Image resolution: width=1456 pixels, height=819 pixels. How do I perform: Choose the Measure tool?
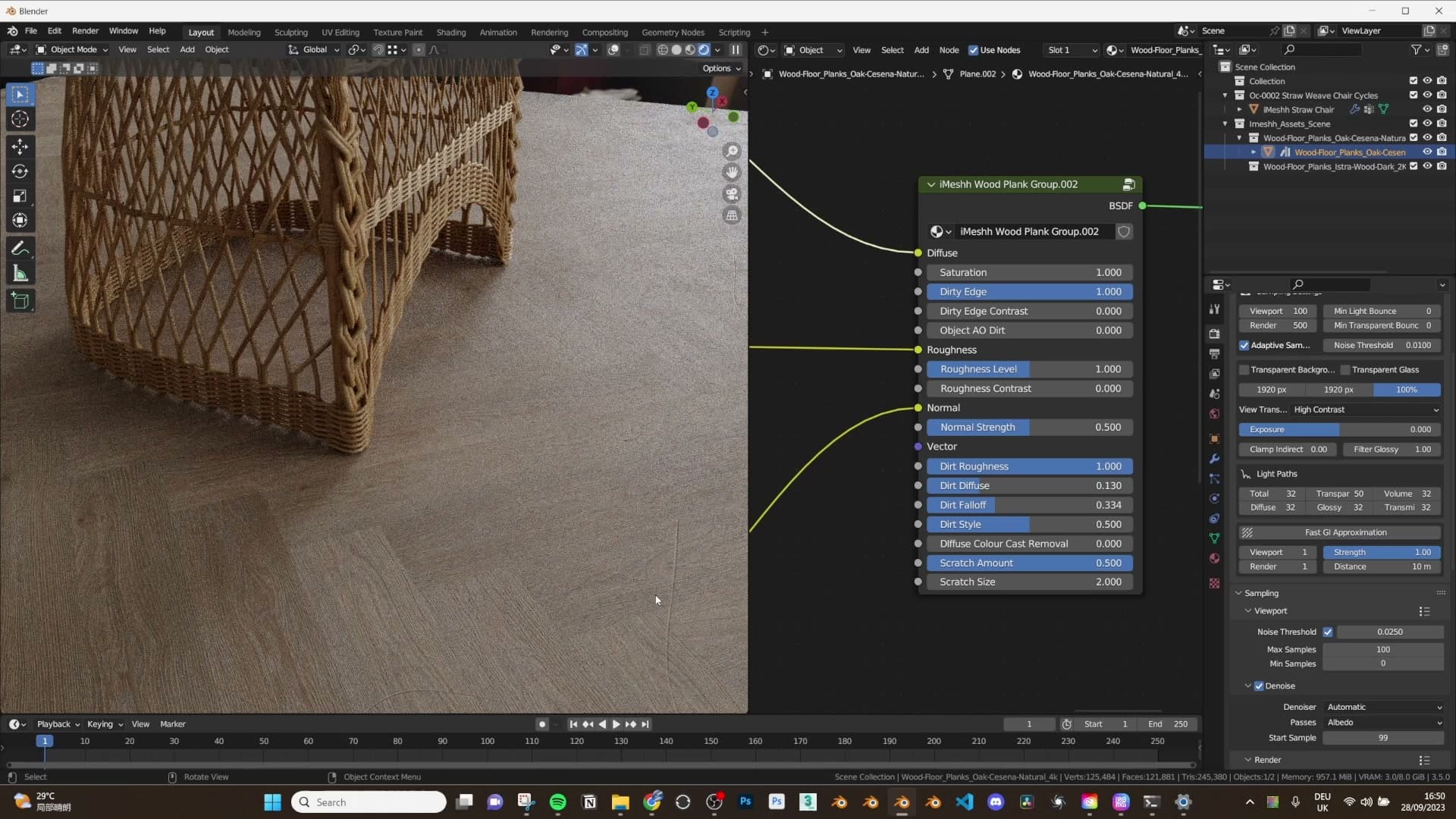[20, 274]
